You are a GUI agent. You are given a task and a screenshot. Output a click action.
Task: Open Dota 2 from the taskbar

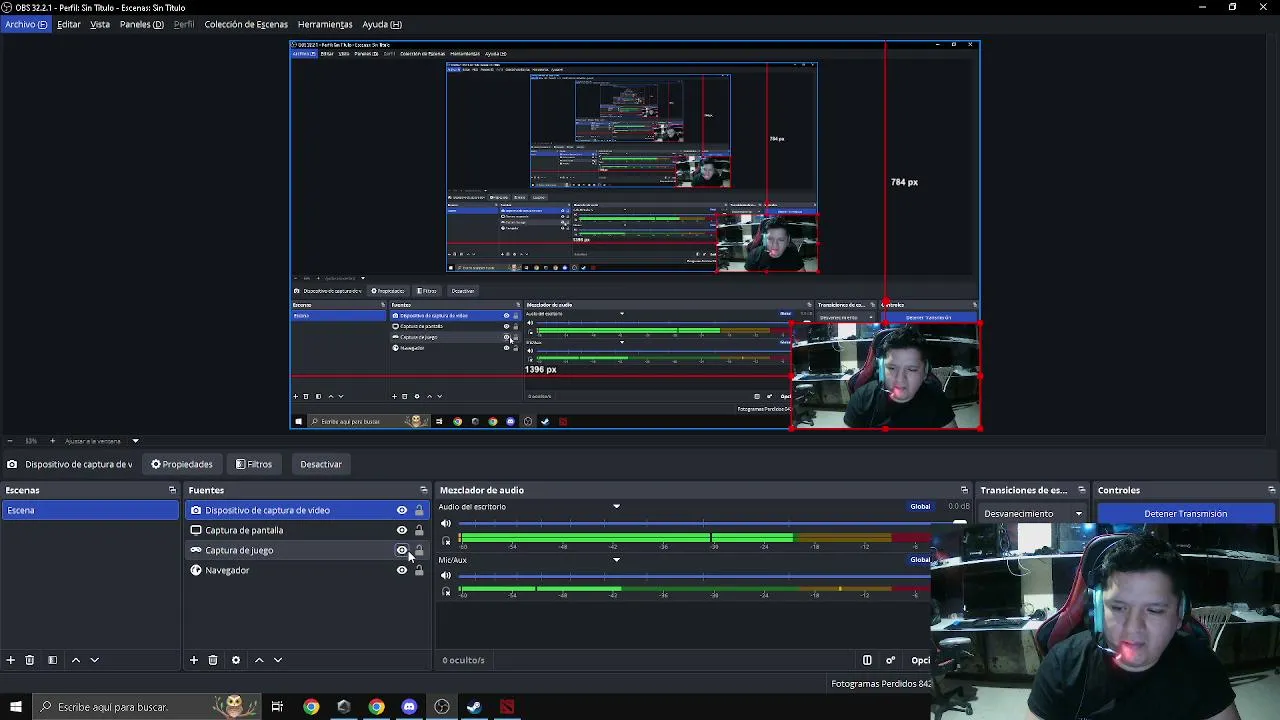tap(507, 707)
